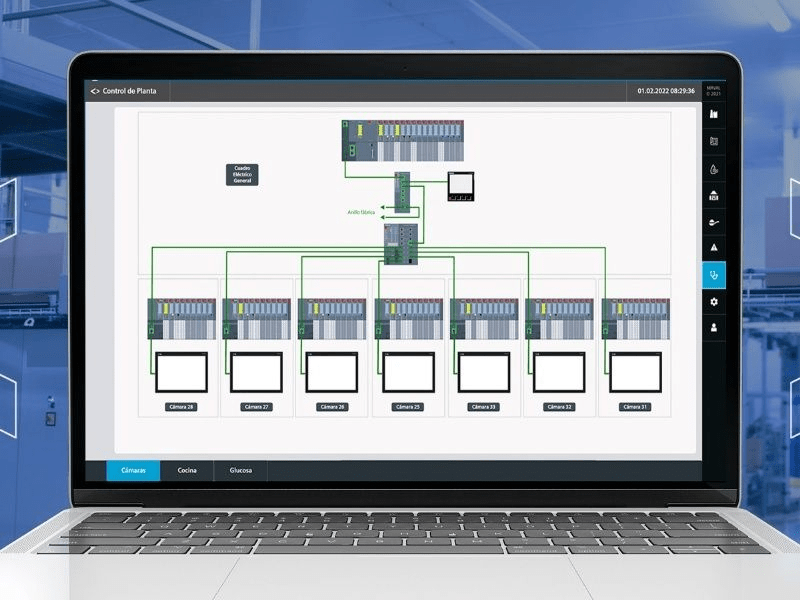The height and width of the screenshot is (600, 800).
Task: Open the warning triangle alarms icon
Action: click(714, 248)
